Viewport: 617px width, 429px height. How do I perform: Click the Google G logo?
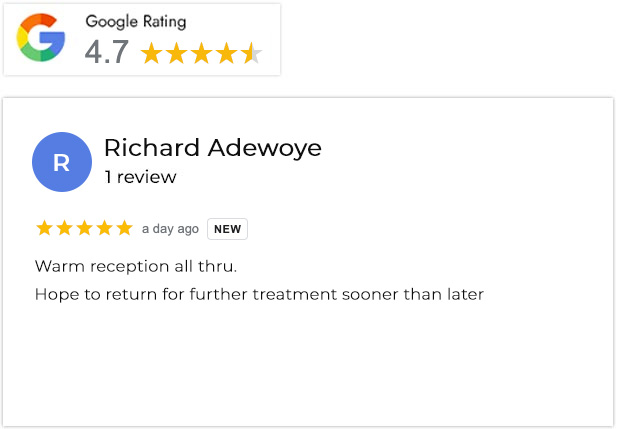(x=41, y=39)
